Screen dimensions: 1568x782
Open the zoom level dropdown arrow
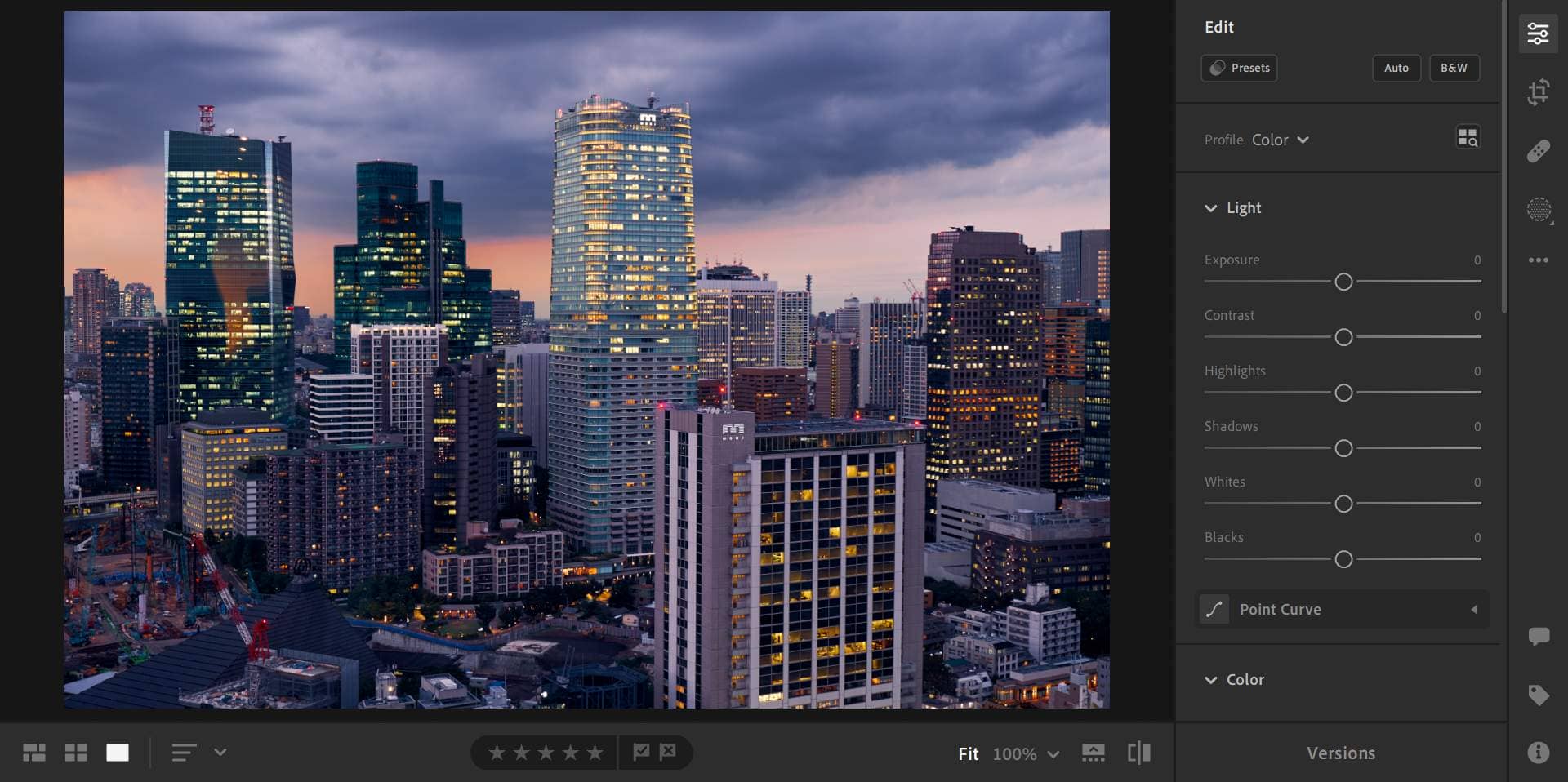(1053, 754)
